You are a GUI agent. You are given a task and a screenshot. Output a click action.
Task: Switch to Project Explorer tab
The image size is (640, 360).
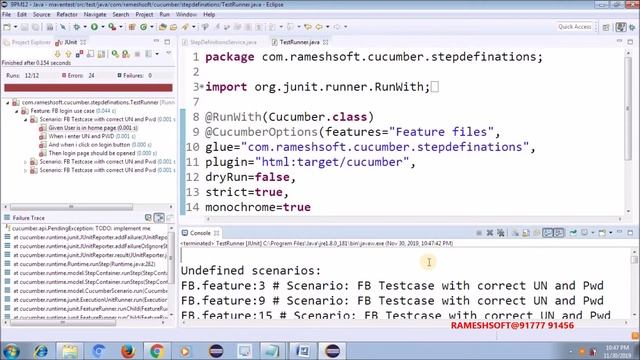(27, 42)
